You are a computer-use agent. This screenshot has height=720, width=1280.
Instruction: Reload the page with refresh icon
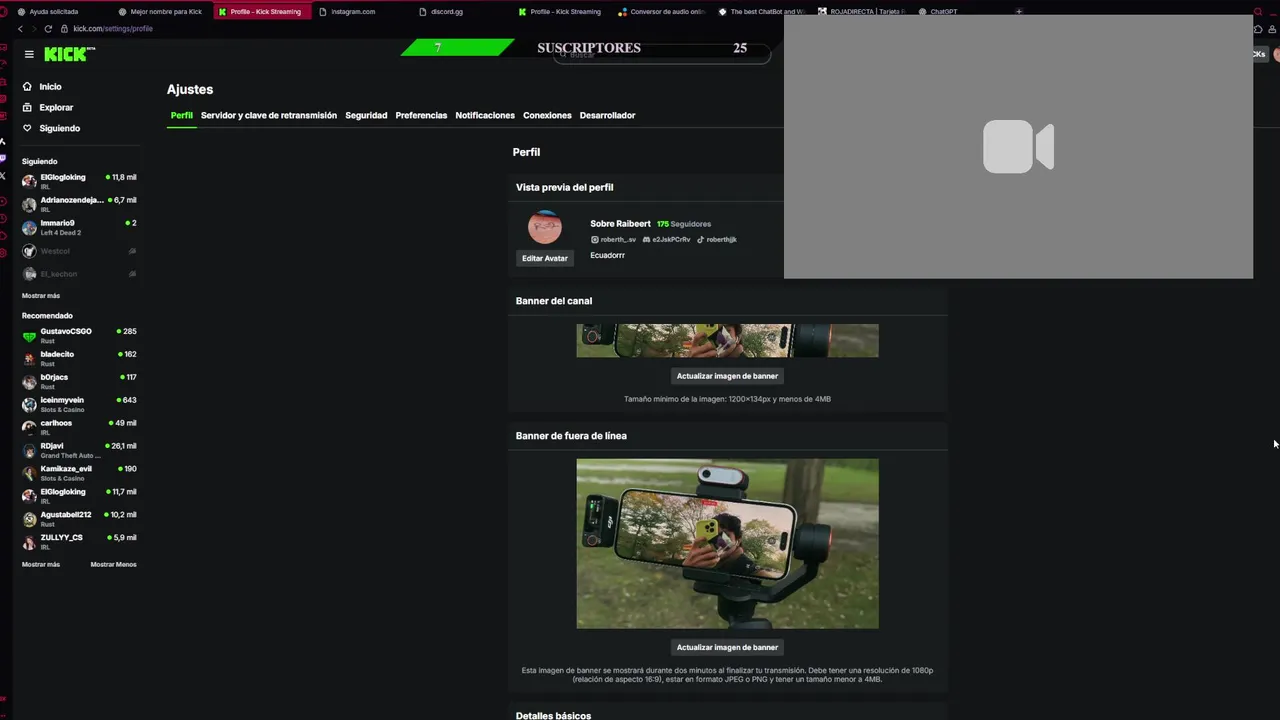coord(47,28)
